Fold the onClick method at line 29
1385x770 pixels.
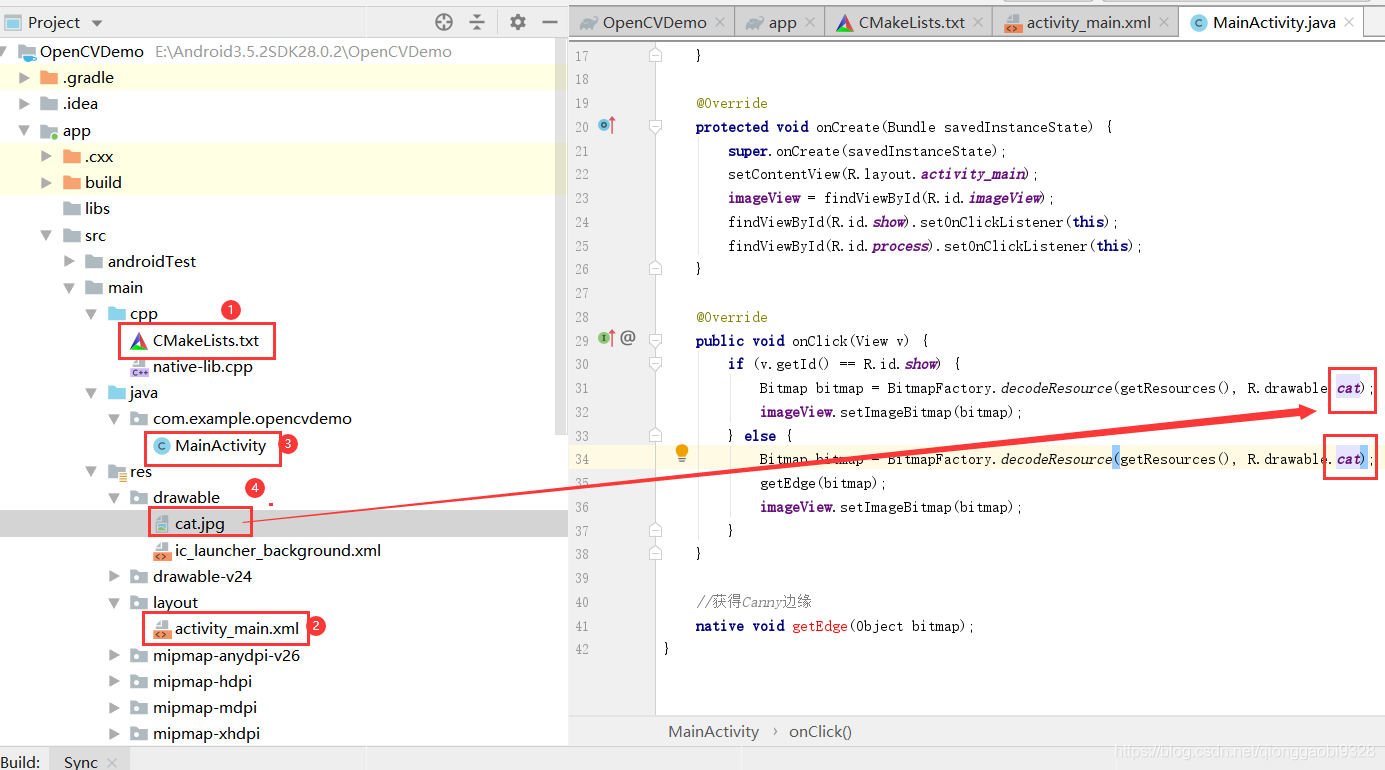click(655, 340)
